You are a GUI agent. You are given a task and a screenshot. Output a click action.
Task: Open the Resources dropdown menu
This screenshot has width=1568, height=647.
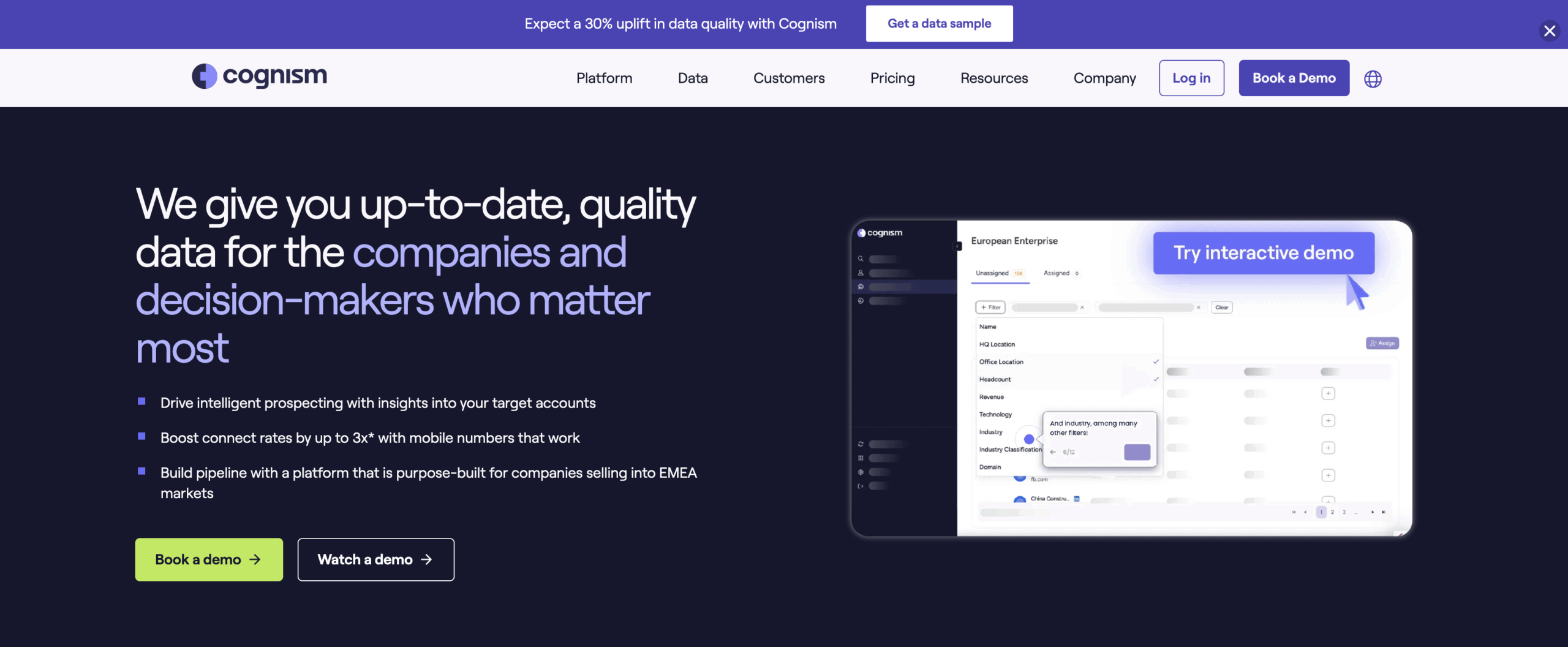point(993,78)
